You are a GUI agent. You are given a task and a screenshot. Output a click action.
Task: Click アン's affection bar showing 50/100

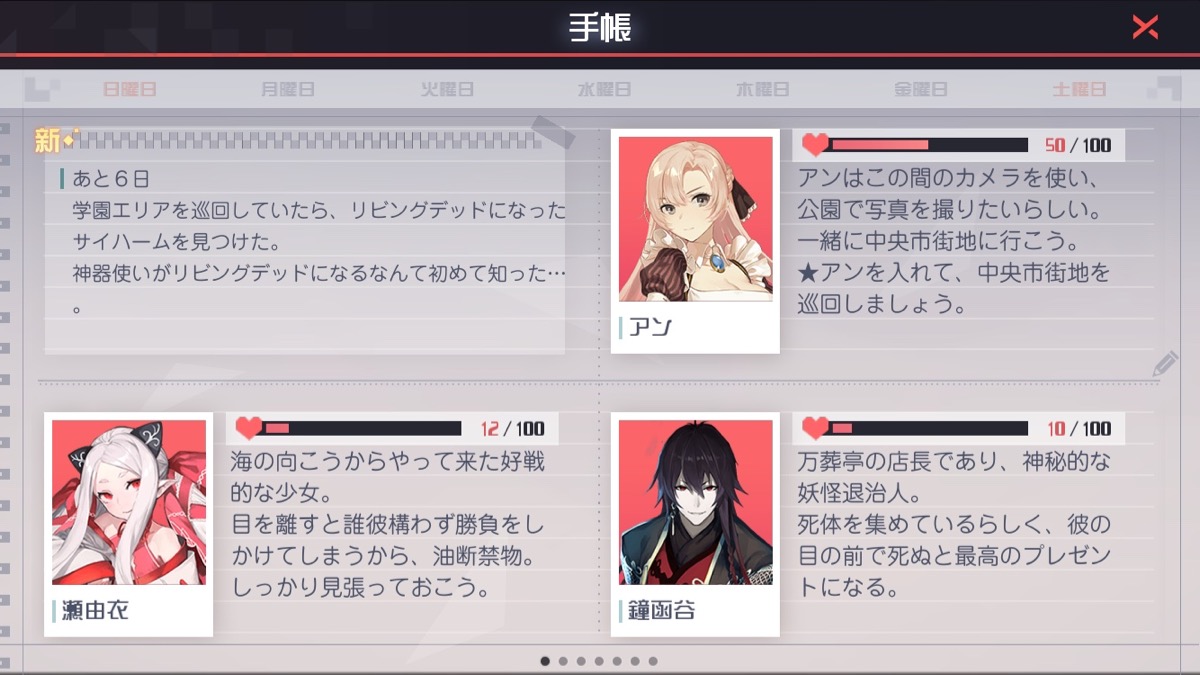click(x=929, y=145)
